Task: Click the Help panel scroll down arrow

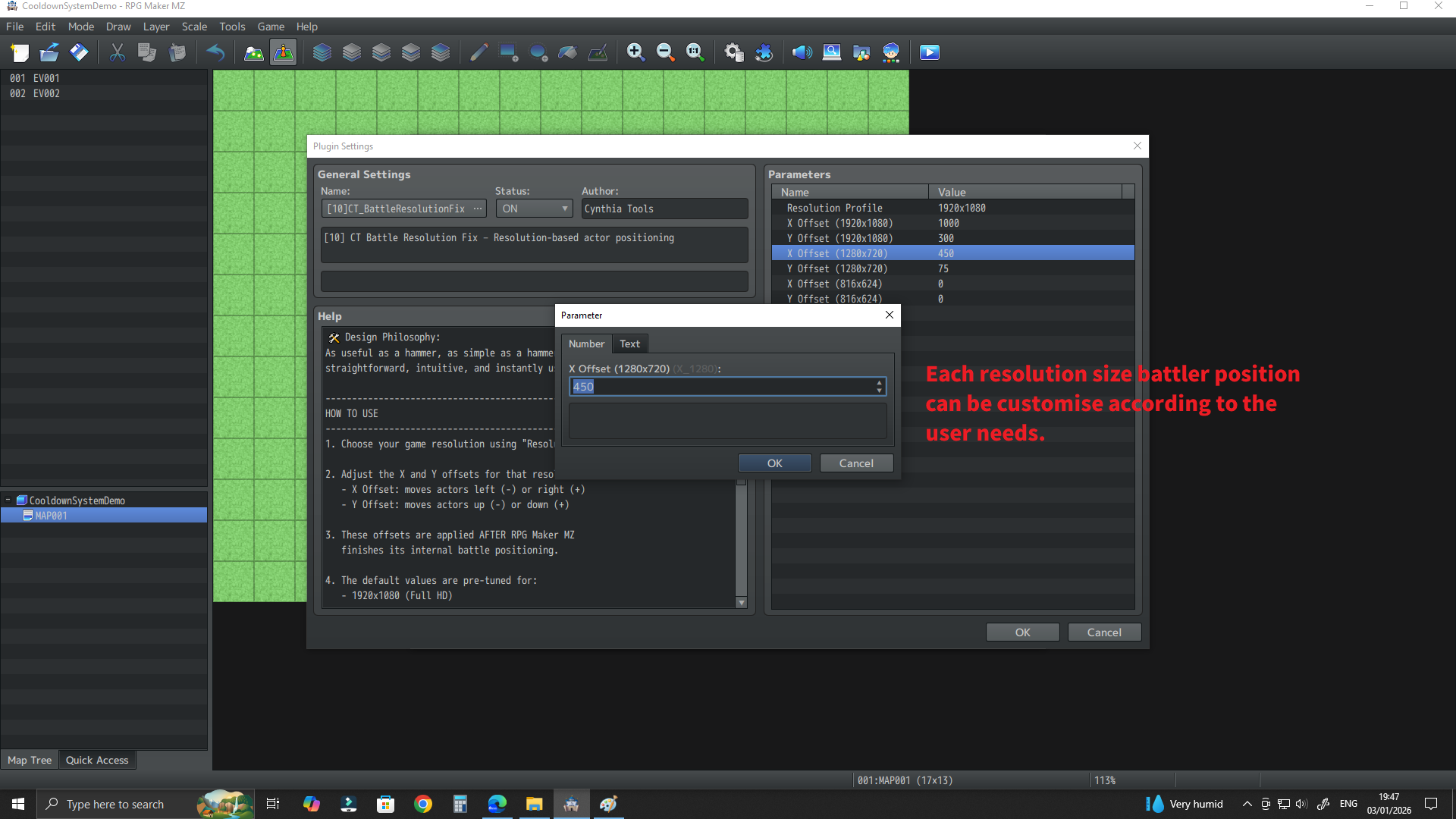Action: (x=741, y=603)
